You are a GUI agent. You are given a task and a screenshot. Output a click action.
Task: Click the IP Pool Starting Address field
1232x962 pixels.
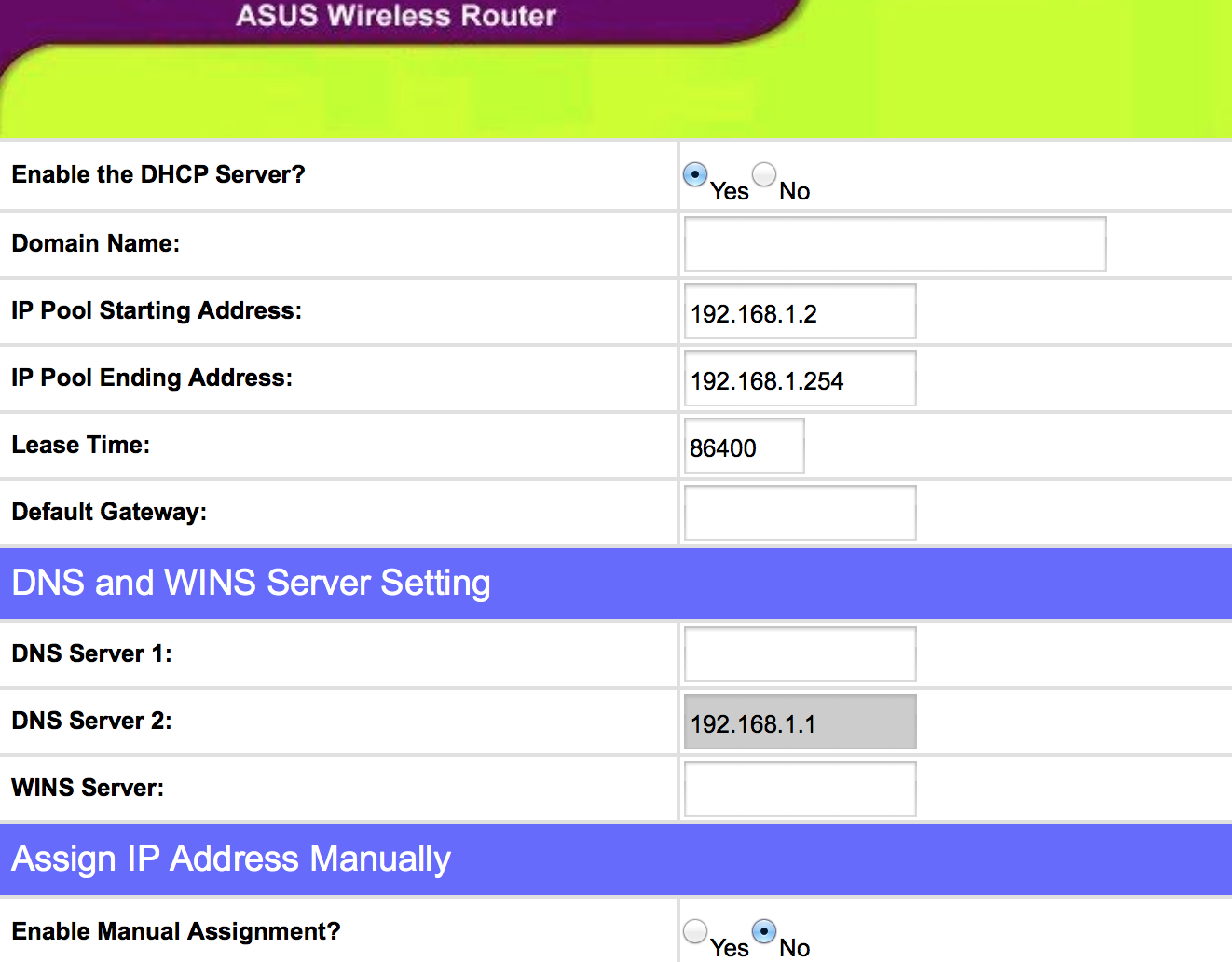pyautogui.click(x=800, y=311)
